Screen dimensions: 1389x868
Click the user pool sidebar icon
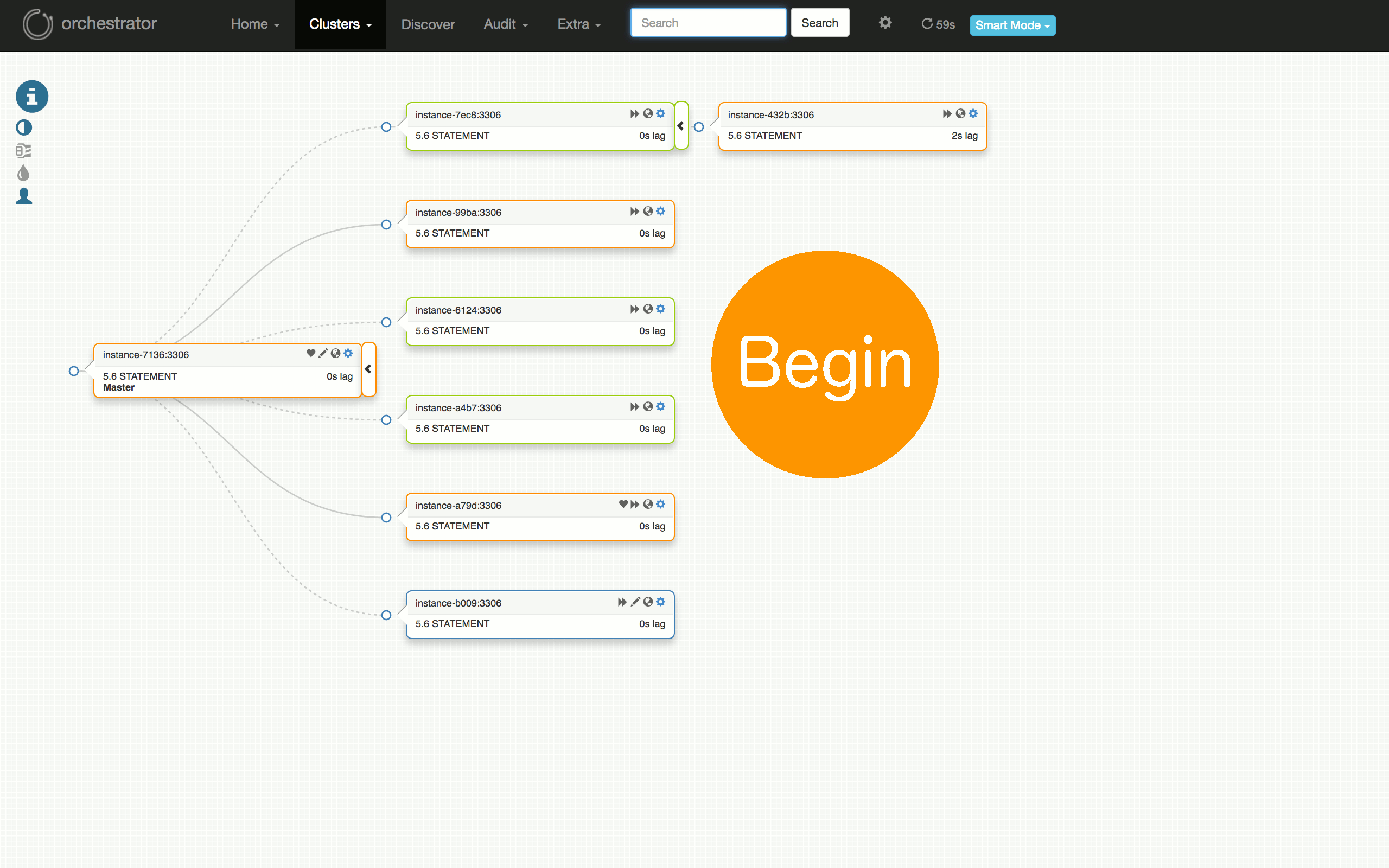[x=23, y=196]
